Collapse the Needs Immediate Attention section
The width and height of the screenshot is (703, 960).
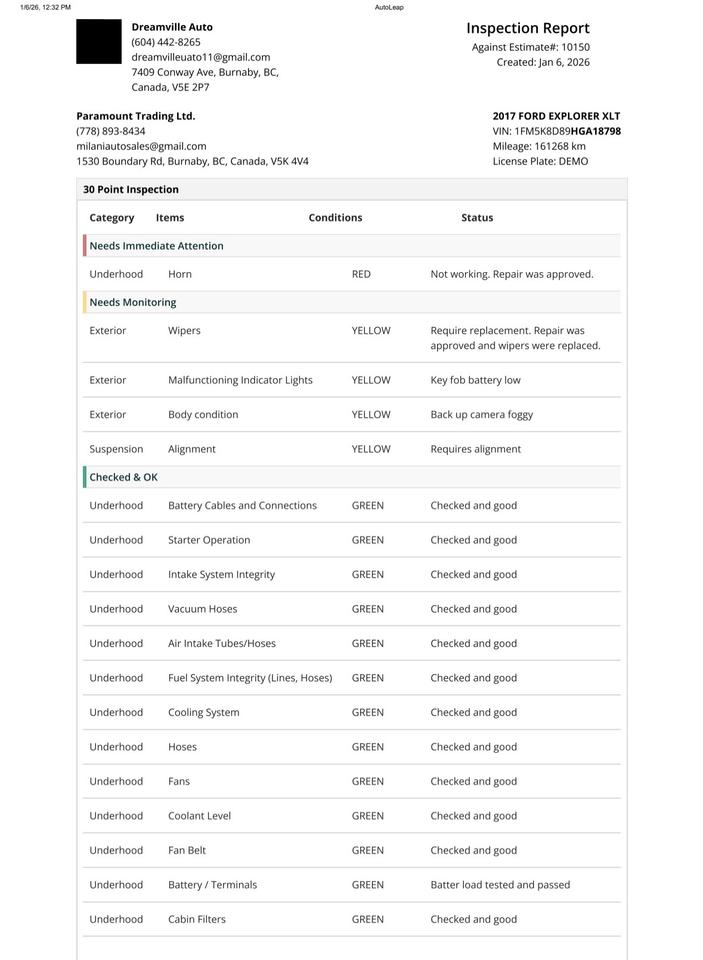[156, 246]
